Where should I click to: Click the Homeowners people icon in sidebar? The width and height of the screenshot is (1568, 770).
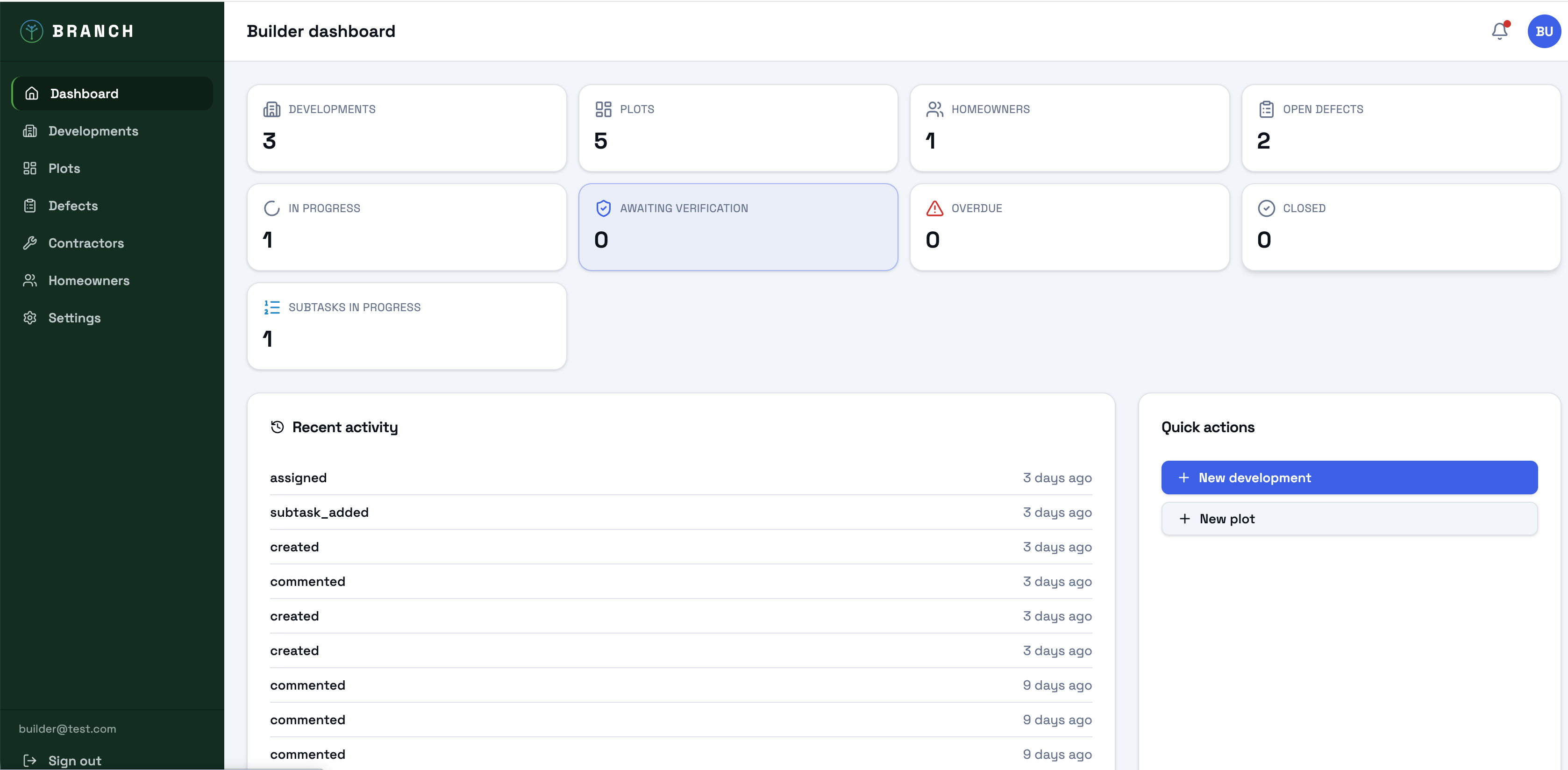pos(30,281)
